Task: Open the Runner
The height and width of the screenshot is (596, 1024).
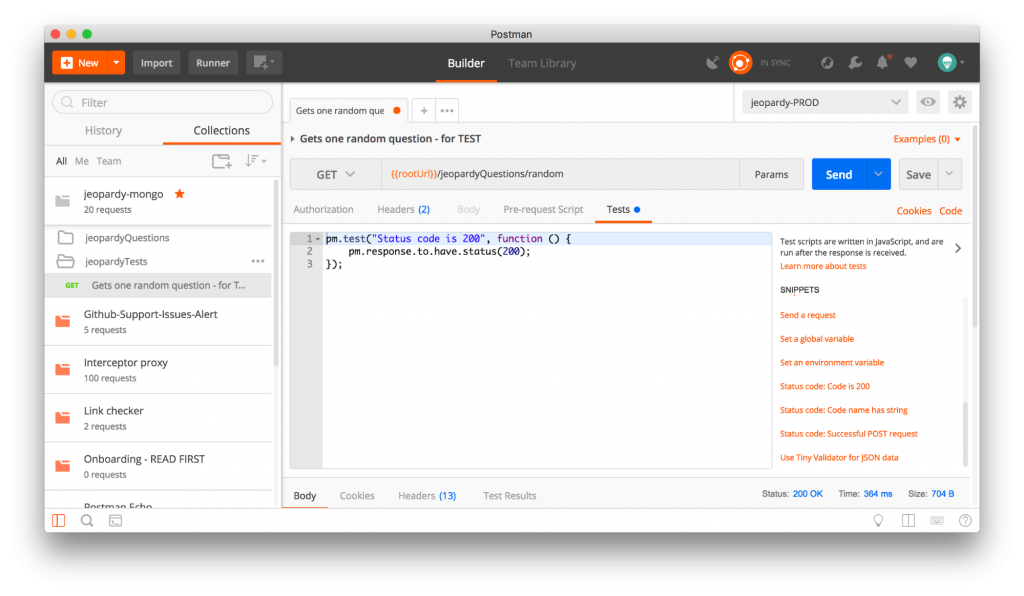Action: click(x=213, y=63)
